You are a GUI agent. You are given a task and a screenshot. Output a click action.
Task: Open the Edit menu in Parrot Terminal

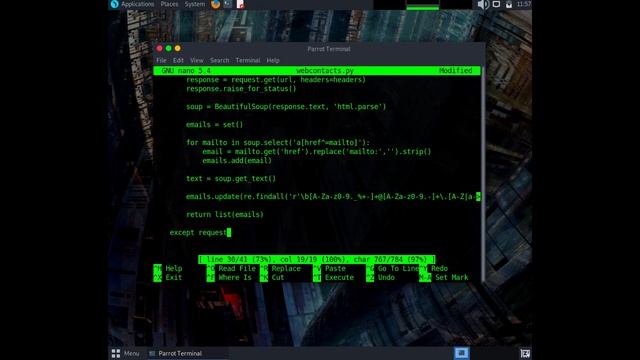click(x=178, y=60)
